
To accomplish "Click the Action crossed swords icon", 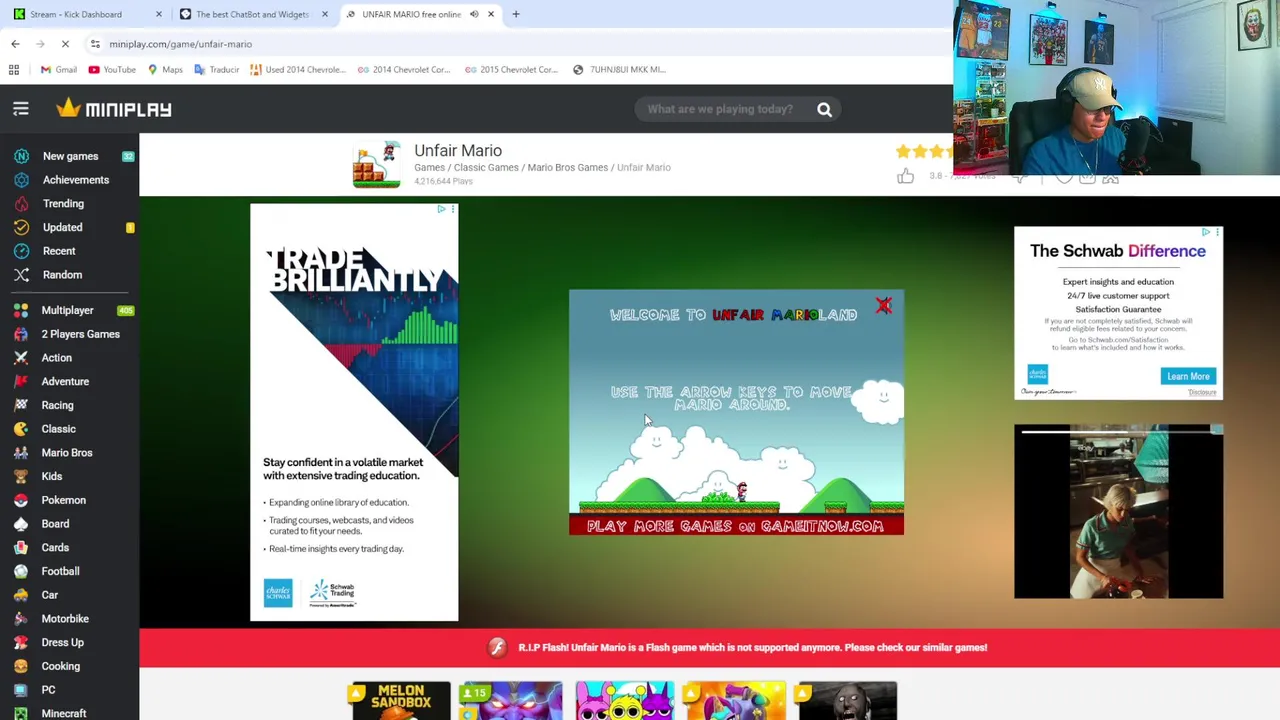I will point(21,358).
